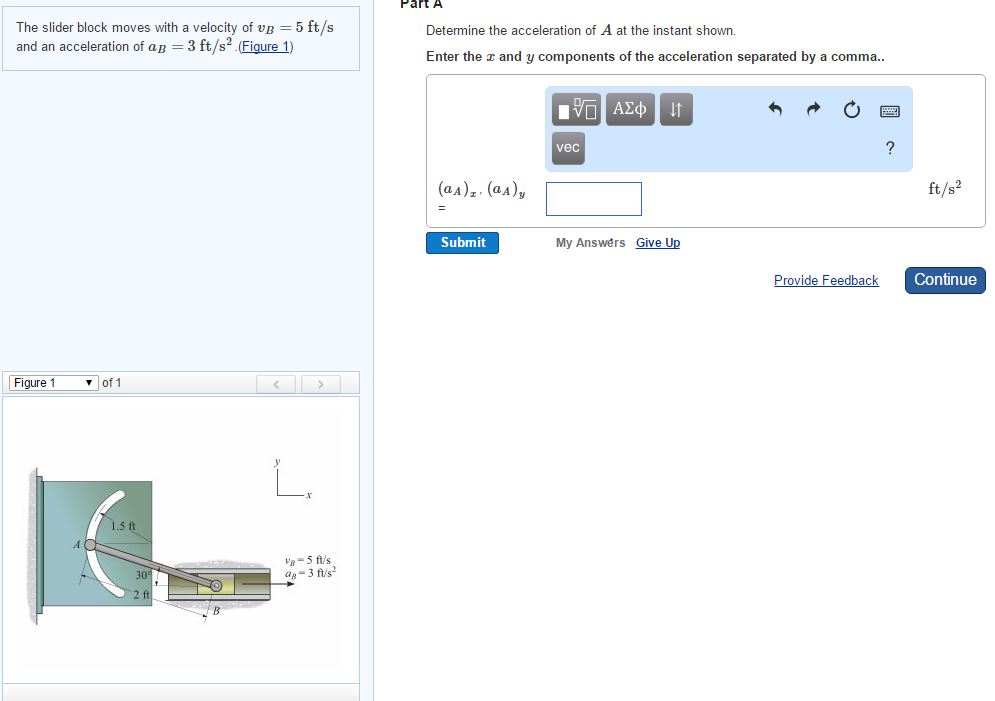Open the Figure 1 dropdown selector
This screenshot has width=995, height=701.
pos(52,382)
